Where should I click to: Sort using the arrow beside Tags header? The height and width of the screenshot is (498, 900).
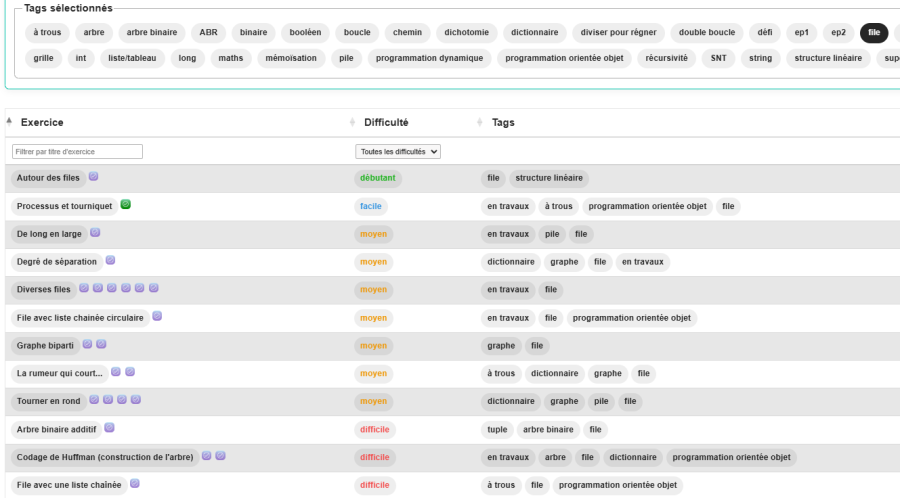point(480,122)
